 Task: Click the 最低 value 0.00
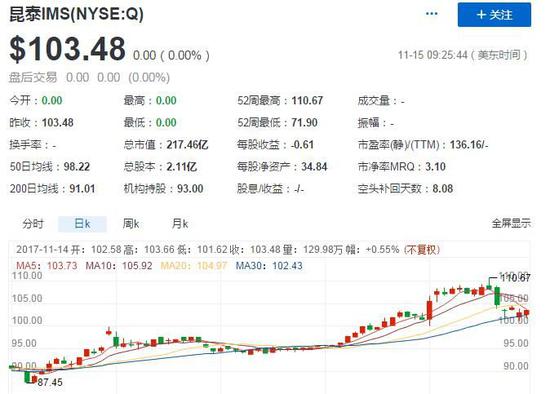(166, 123)
